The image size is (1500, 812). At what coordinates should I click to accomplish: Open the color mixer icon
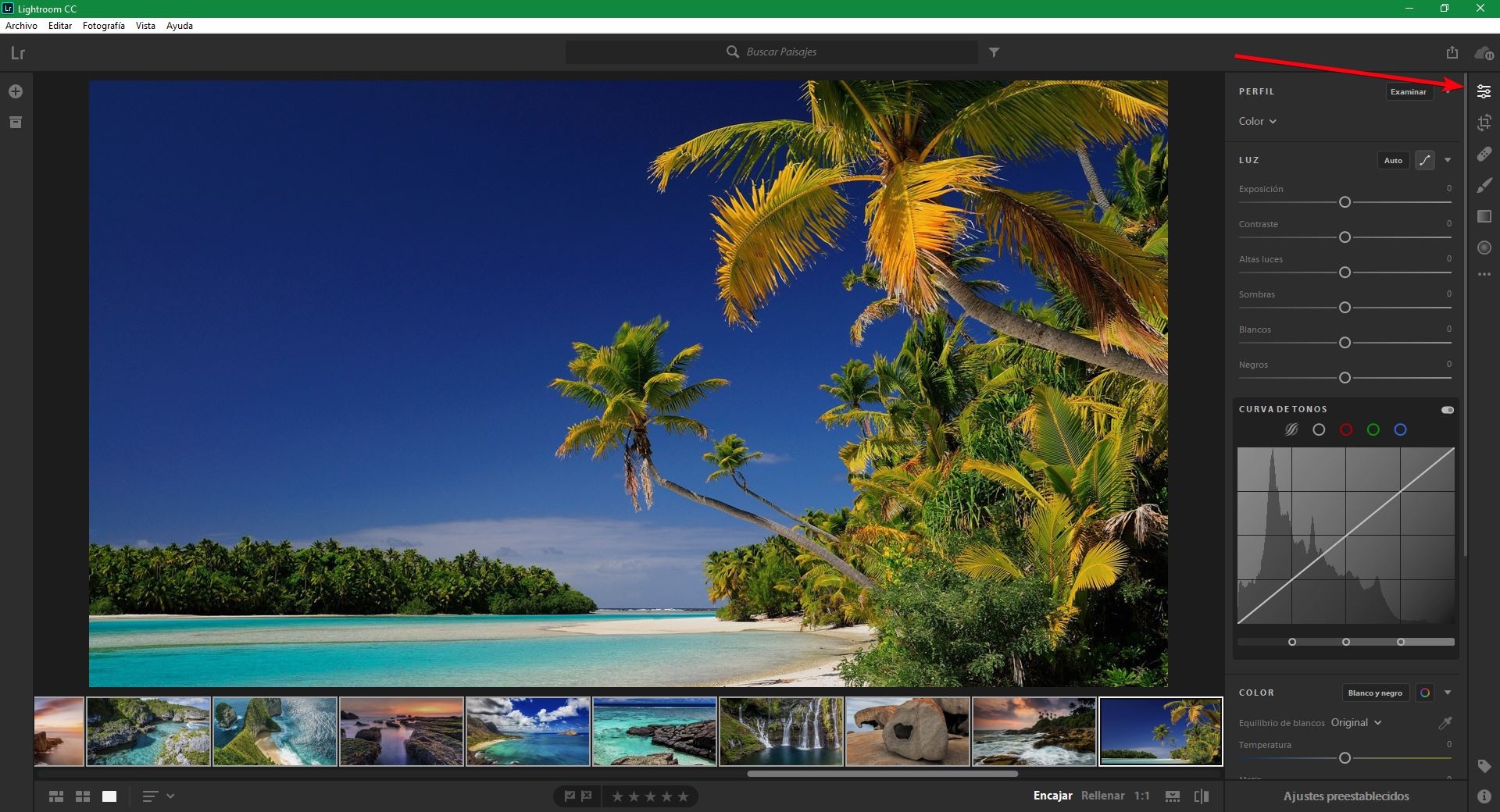pos(1425,693)
